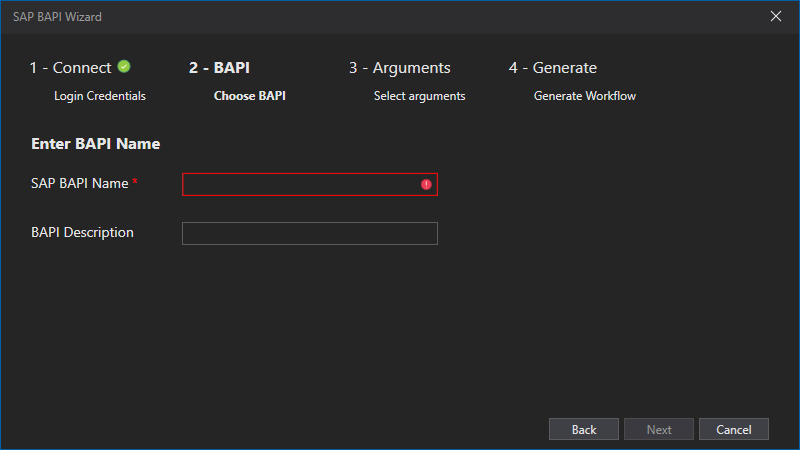The width and height of the screenshot is (800, 450).
Task: Cancel the wizard
Action: (734, 429)
